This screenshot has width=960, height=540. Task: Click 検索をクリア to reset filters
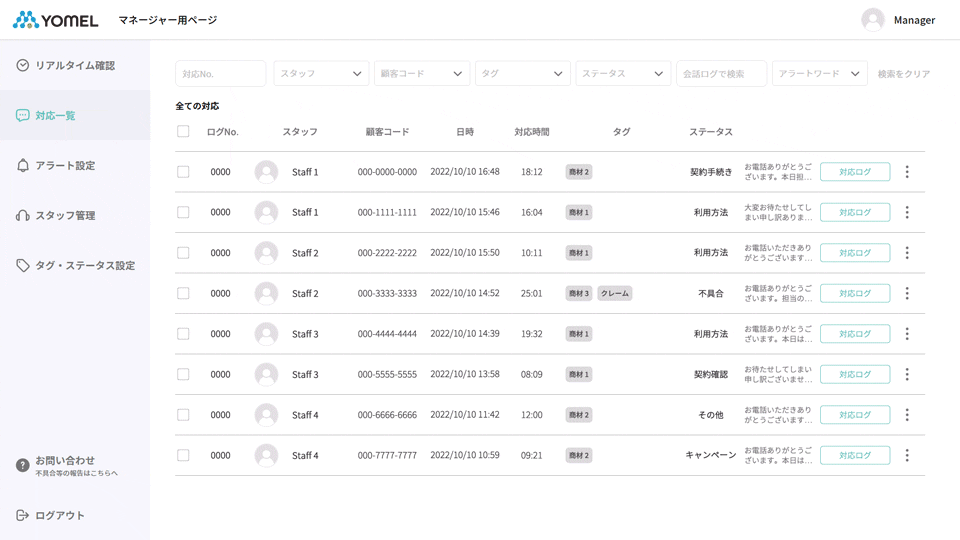pyautogui.click(x=904, y=74)
